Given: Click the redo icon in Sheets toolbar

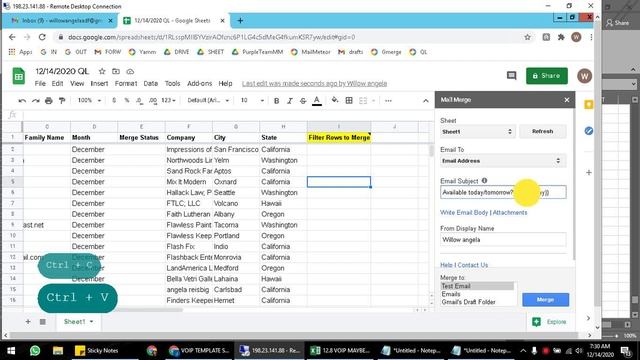Looking at the screenshot, I should (x=36, y=100).
